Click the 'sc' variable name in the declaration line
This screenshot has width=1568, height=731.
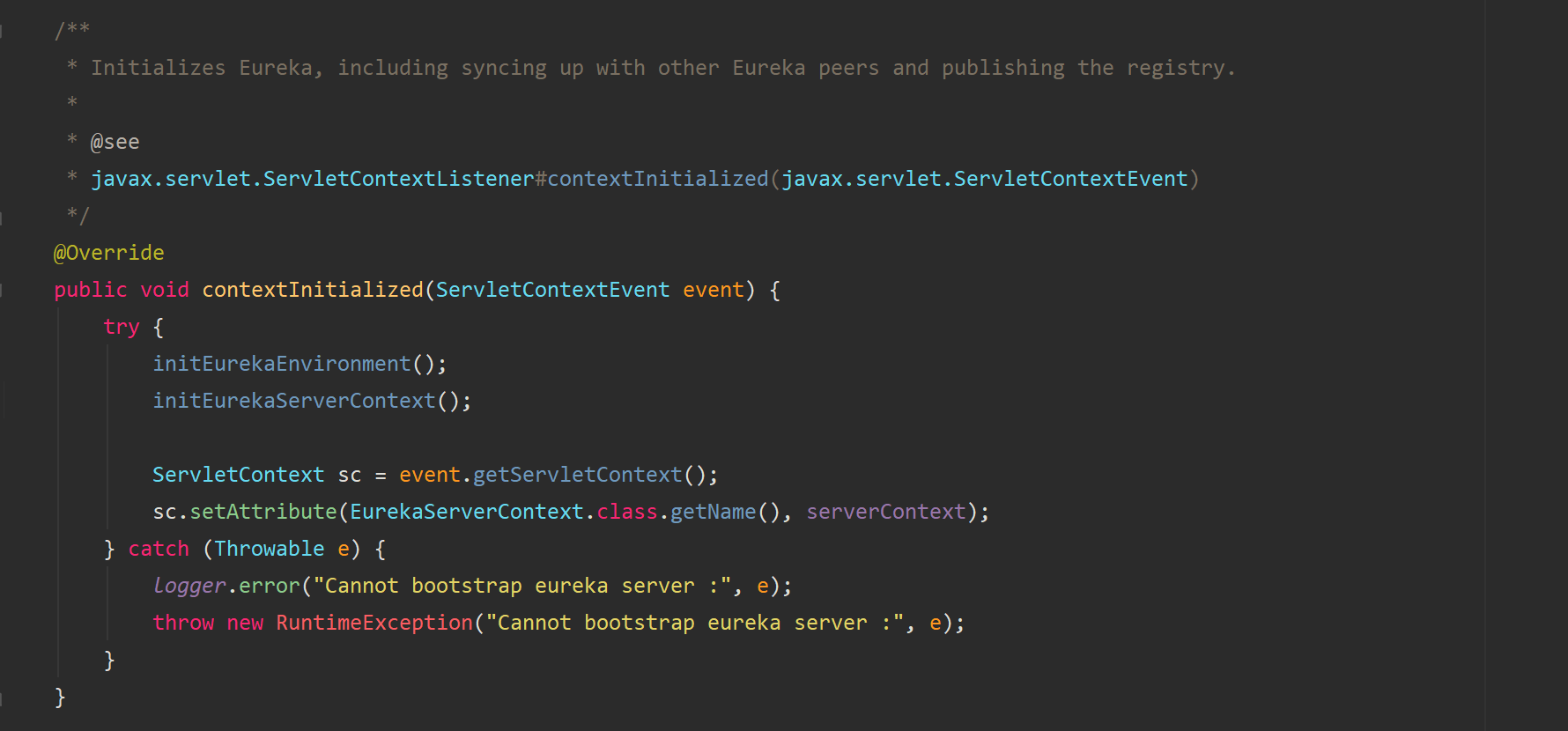click(x=350, y=475)
